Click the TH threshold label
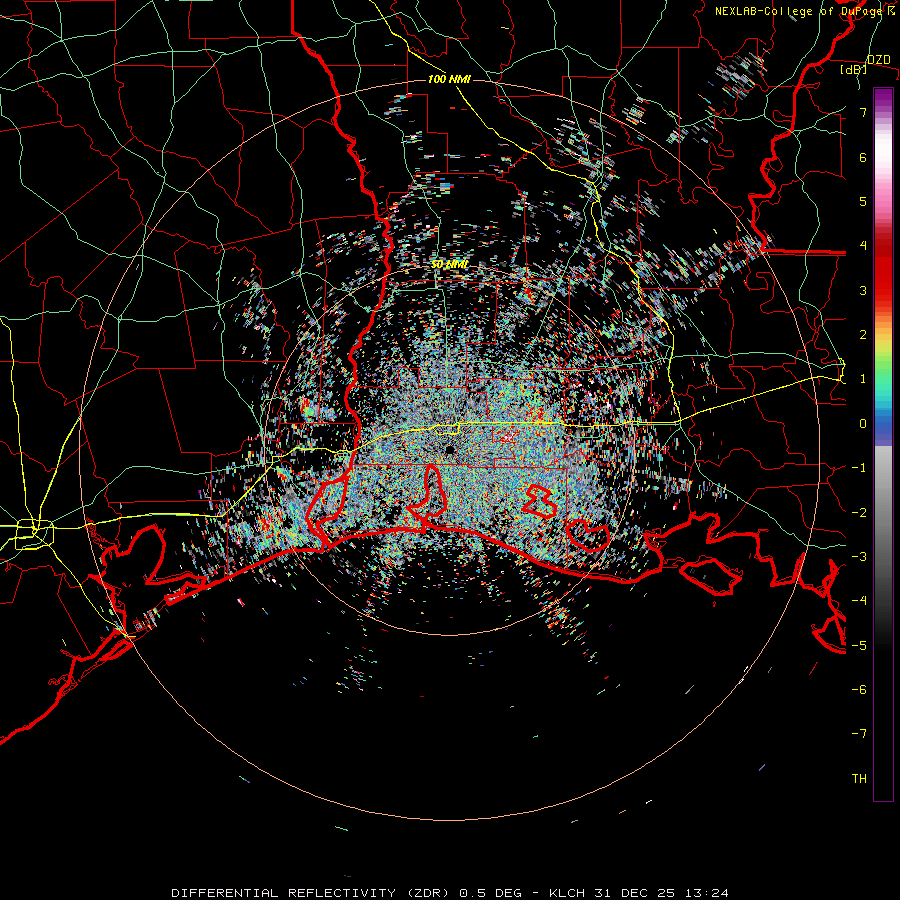This screenshot has width=900, height=900. (x=859, y=779)
